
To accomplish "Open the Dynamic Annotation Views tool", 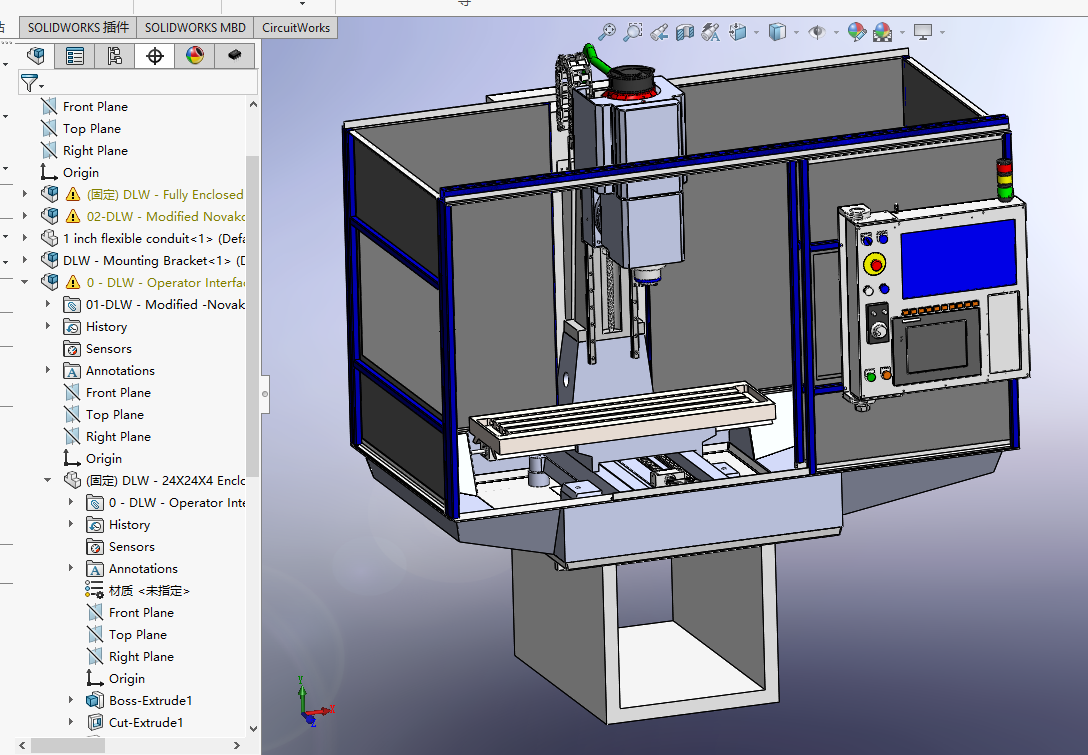I will point(711,32).
